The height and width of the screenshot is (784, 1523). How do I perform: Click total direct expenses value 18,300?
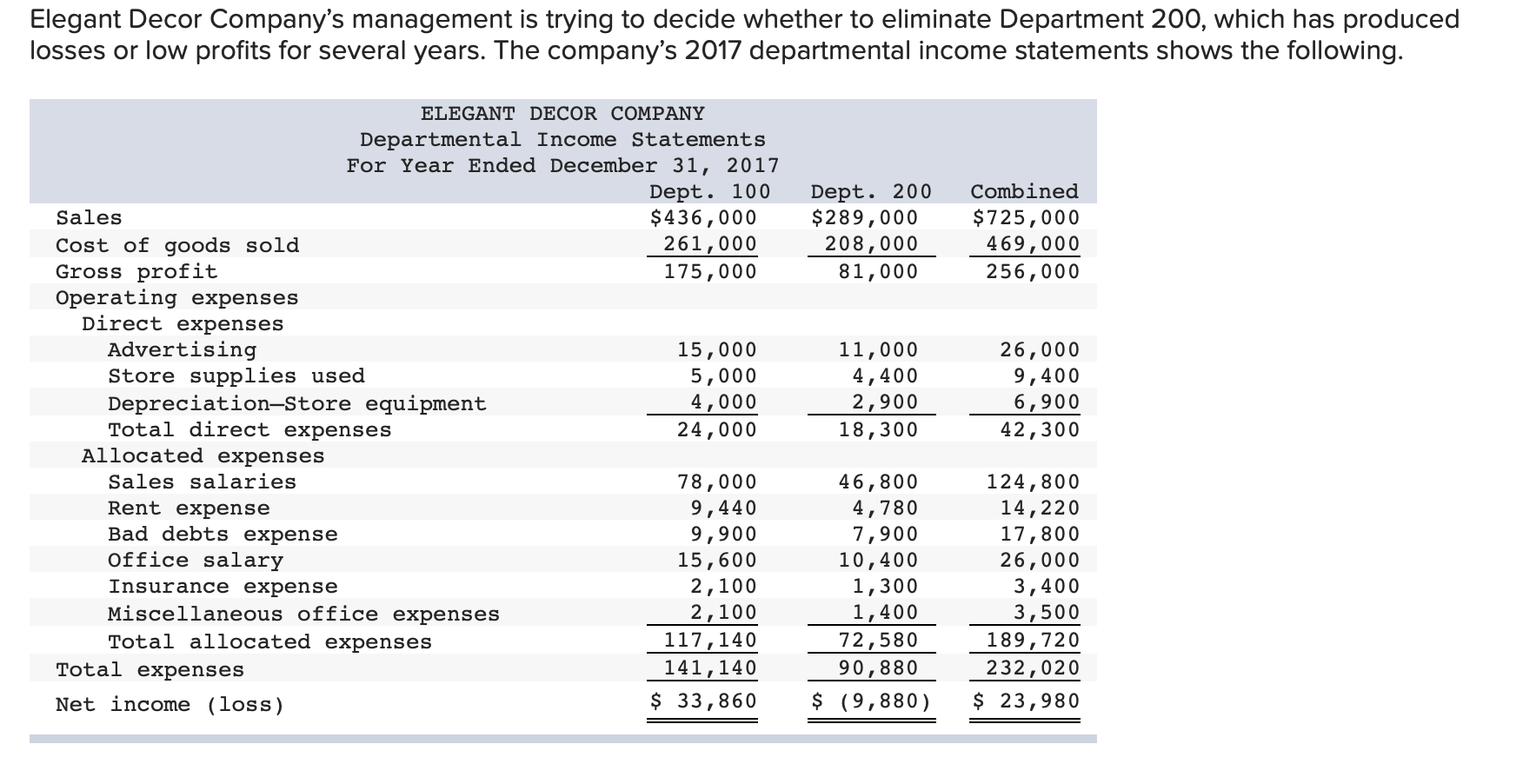coord(878,429)
